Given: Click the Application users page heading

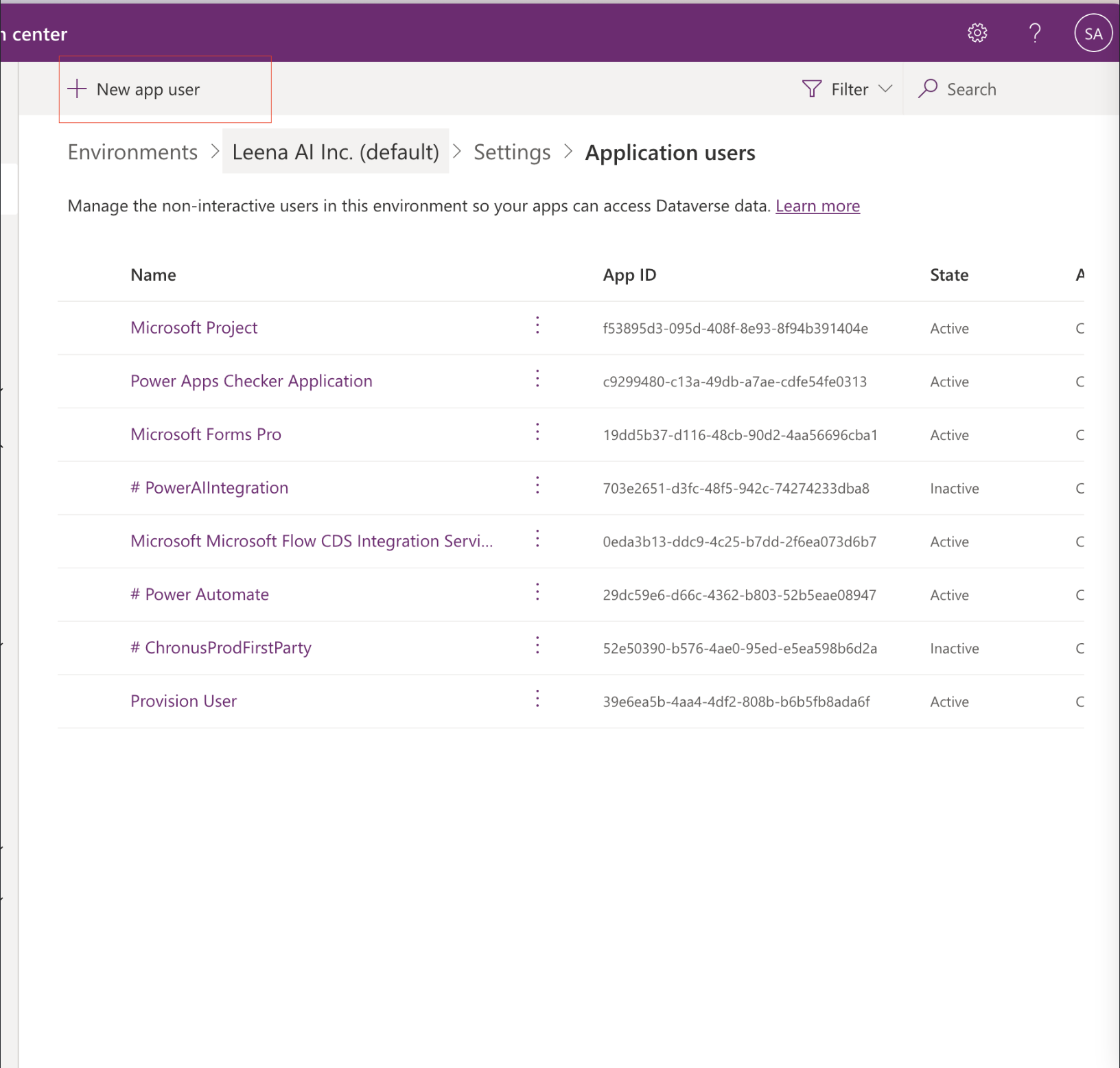Looking at the screenshot, I should click(670, 153).
